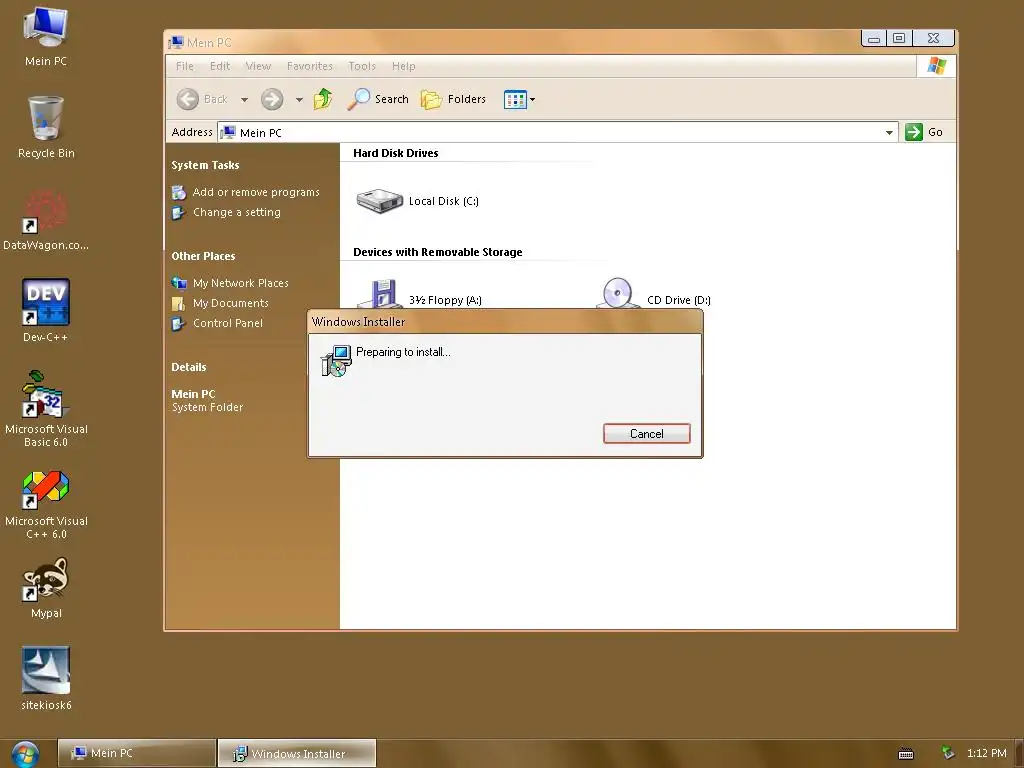This screenshot has width=1024, height=768.
Task: Select Local Disk (C:) drive
Action: pyautogui.click(x=418, y=201)
